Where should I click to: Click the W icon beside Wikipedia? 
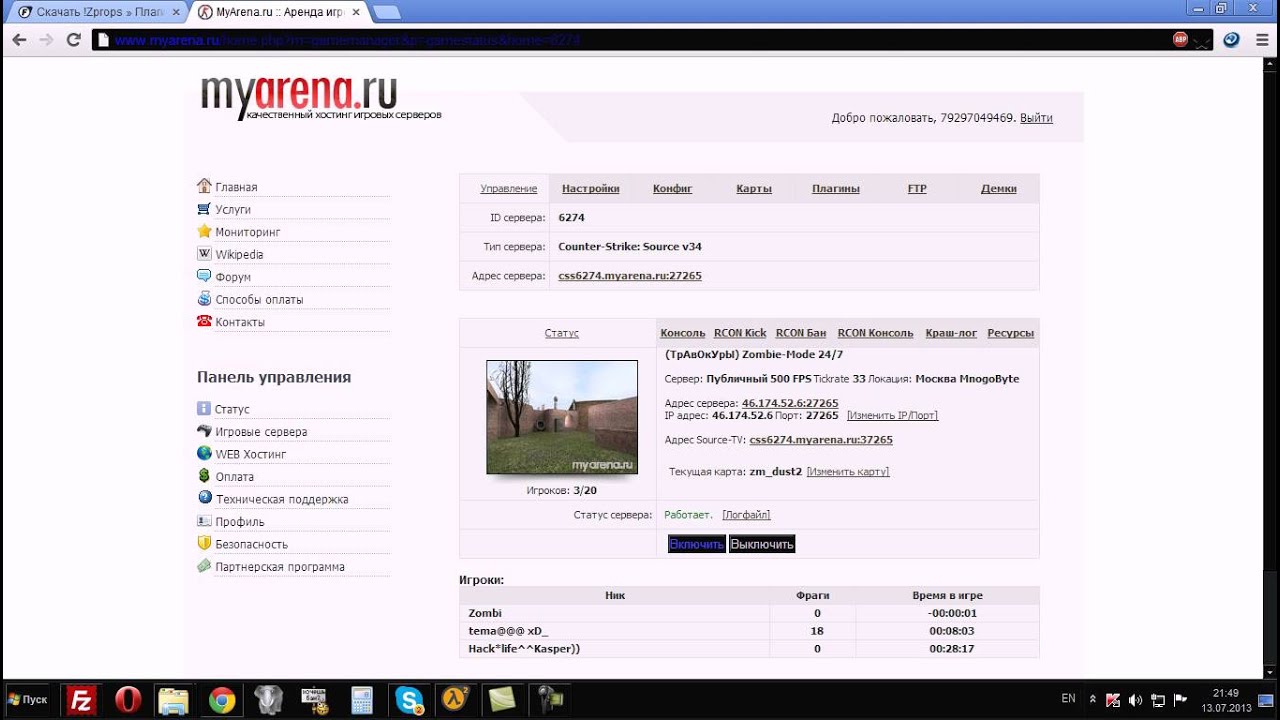tap(204, 254)
